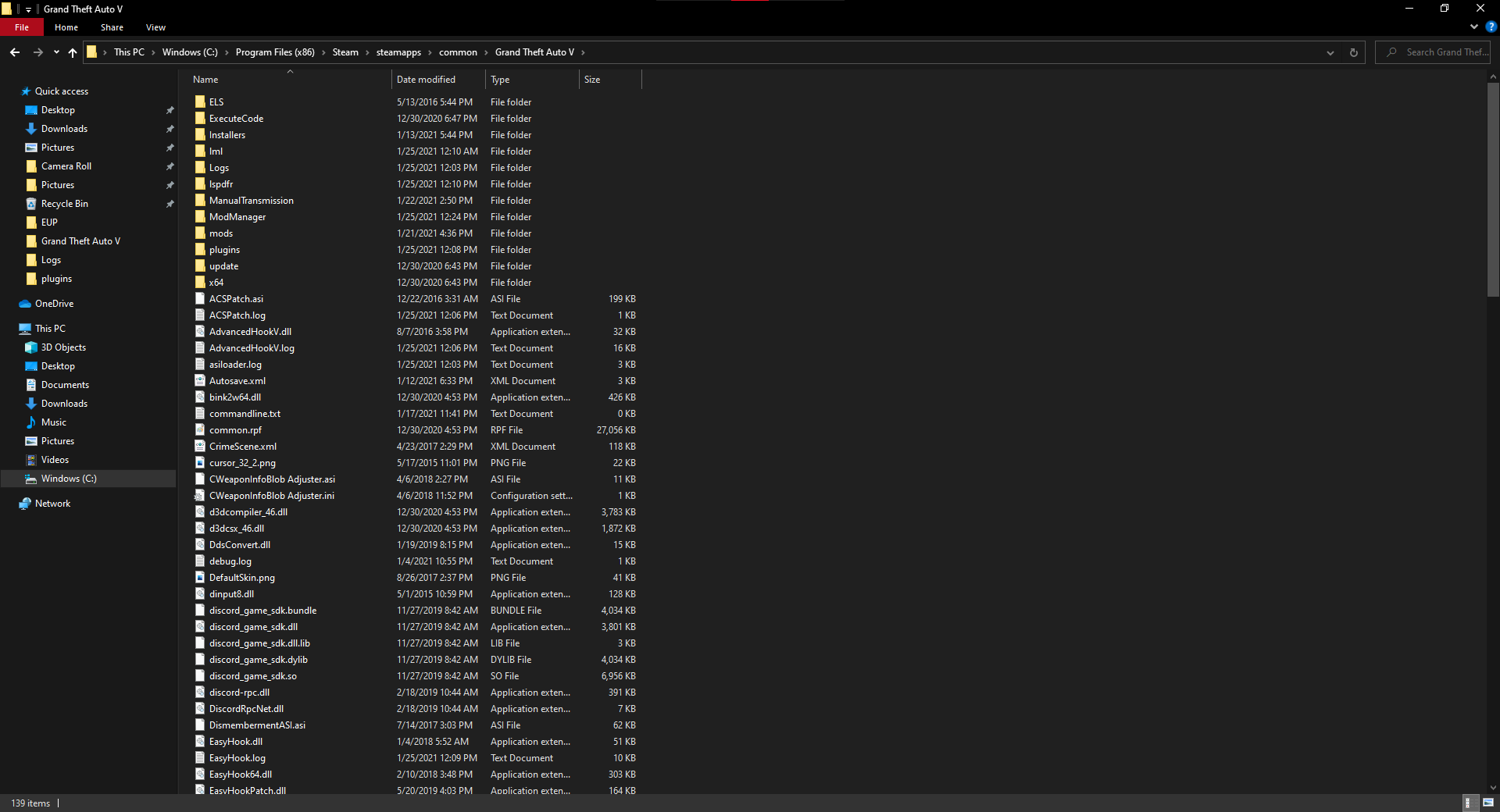Navigate to This PC in the breadcrumb
Viewport: 1500px width, 812px height.
[129, 52]
